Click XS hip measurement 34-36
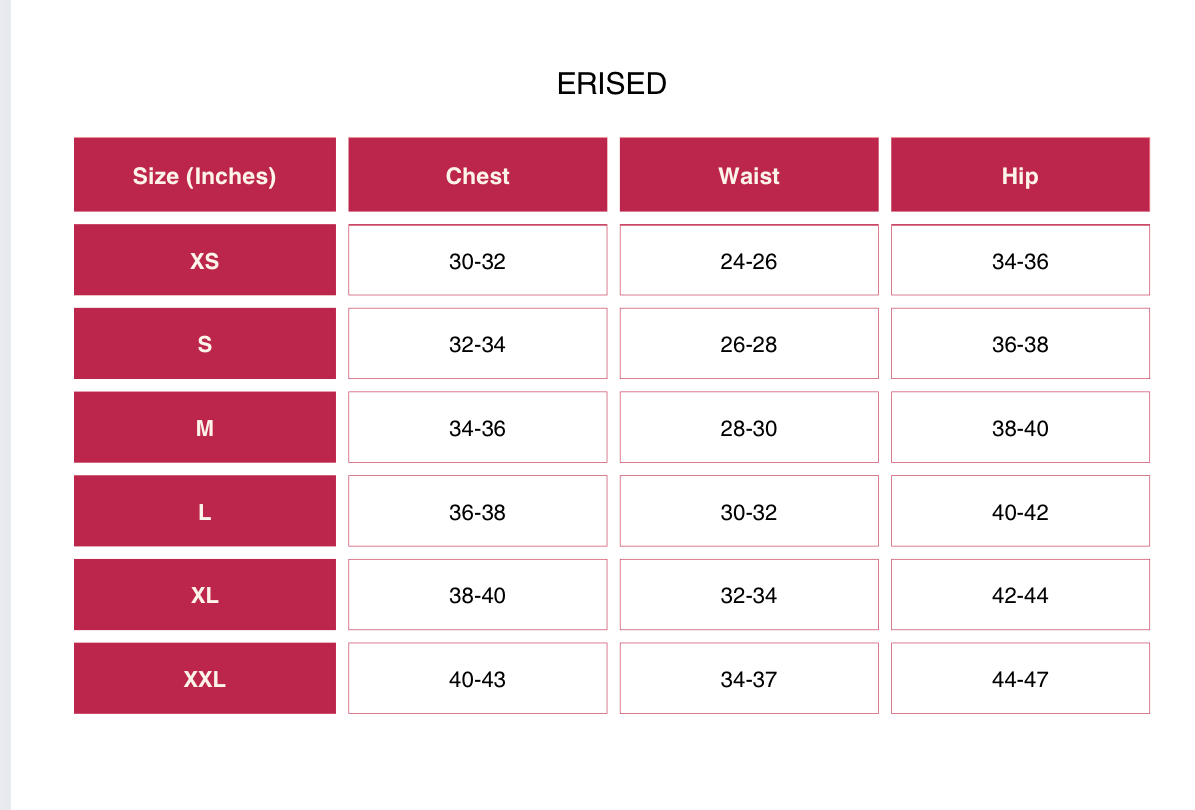Image resolution: width=1195 pixels, height=810 pixels. (1020, 260)
